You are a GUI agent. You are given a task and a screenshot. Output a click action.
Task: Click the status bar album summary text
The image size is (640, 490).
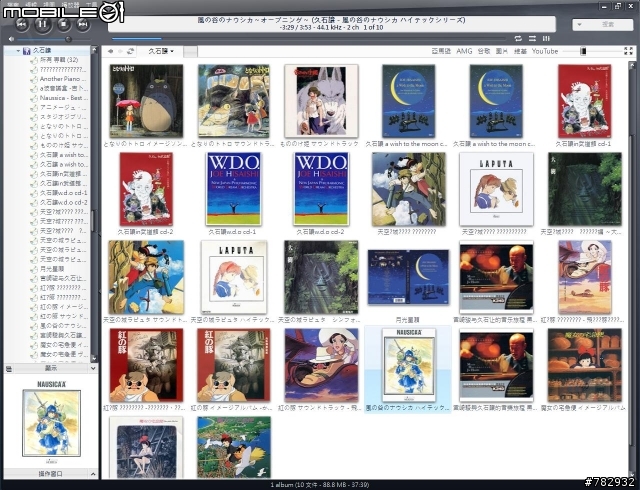(x=320, y=485)
